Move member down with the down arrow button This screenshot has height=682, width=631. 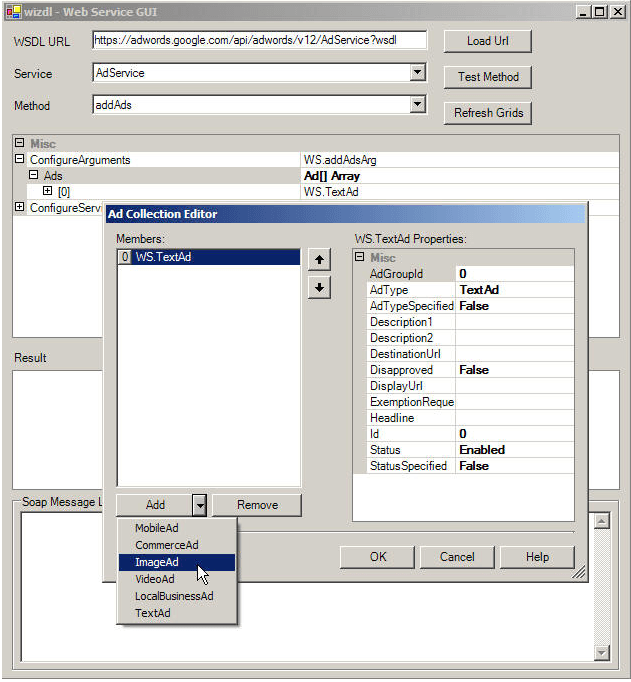320,288
